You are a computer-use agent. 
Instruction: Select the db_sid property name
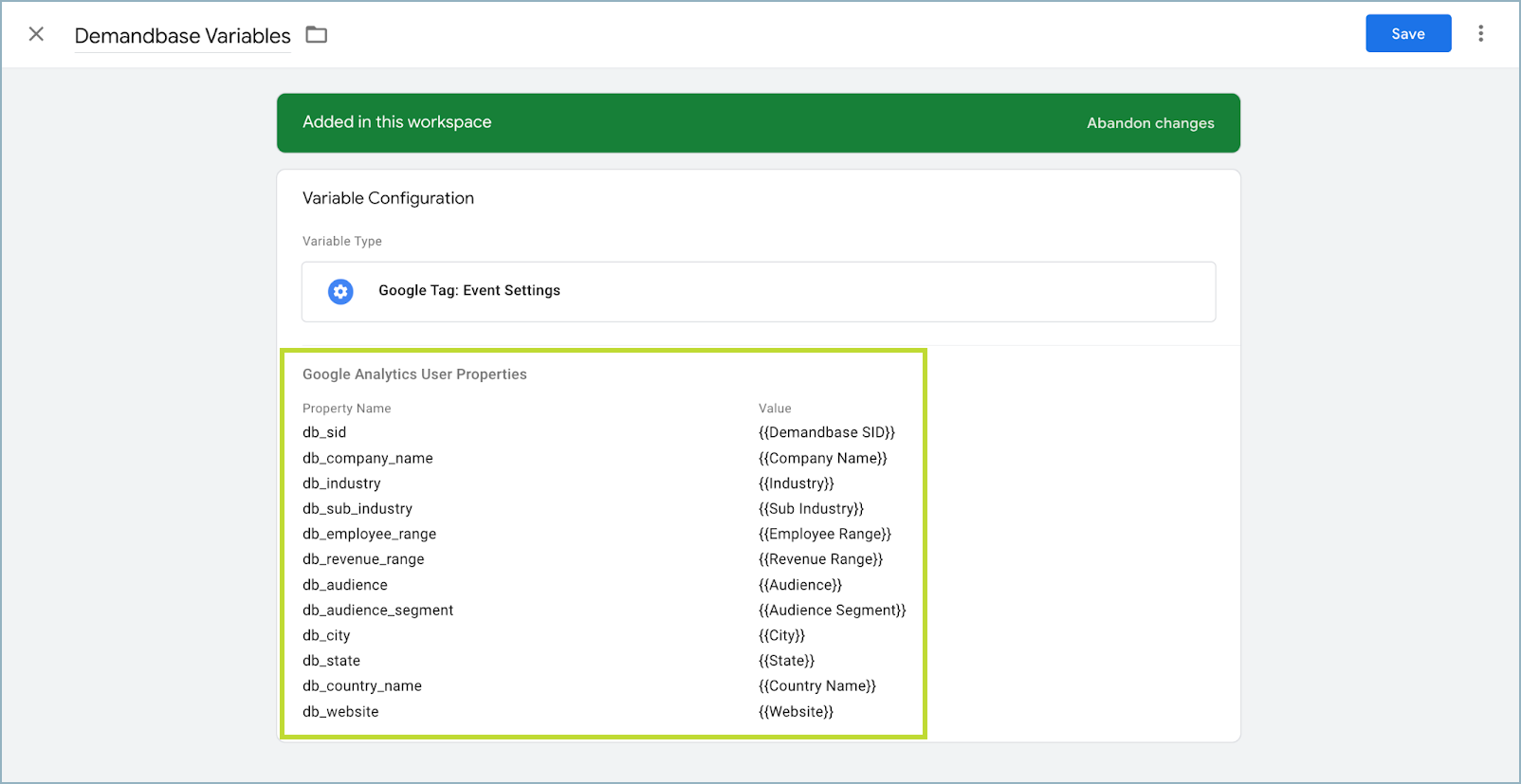[x=324, y=432]
